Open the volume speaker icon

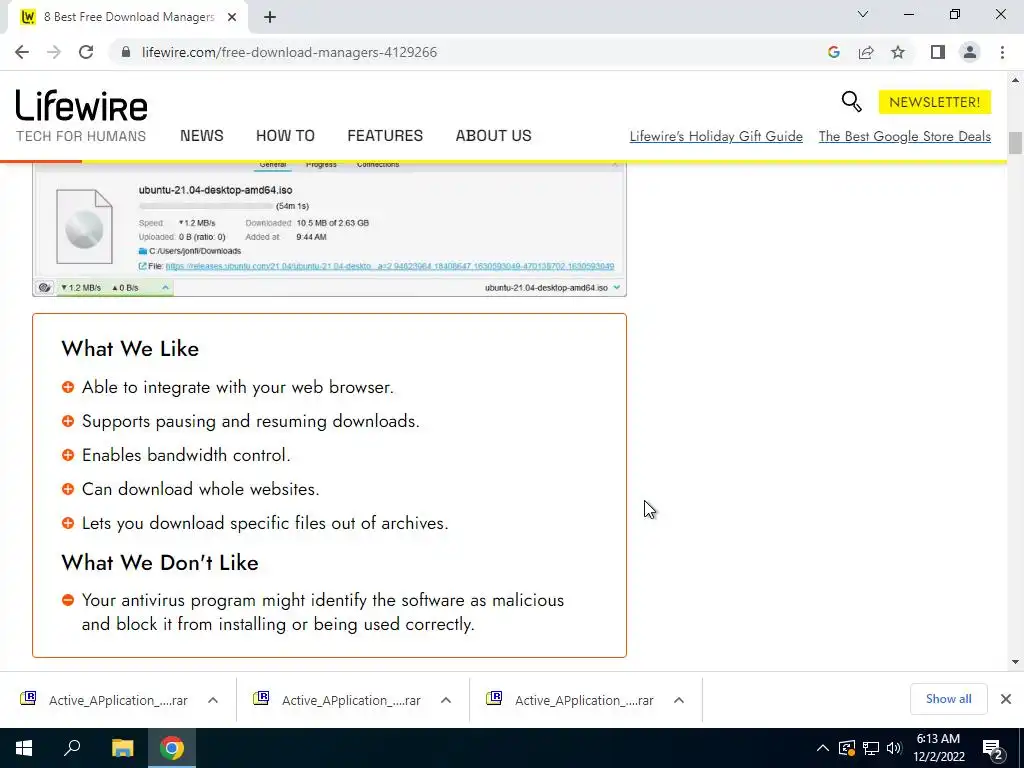[894, 748]
